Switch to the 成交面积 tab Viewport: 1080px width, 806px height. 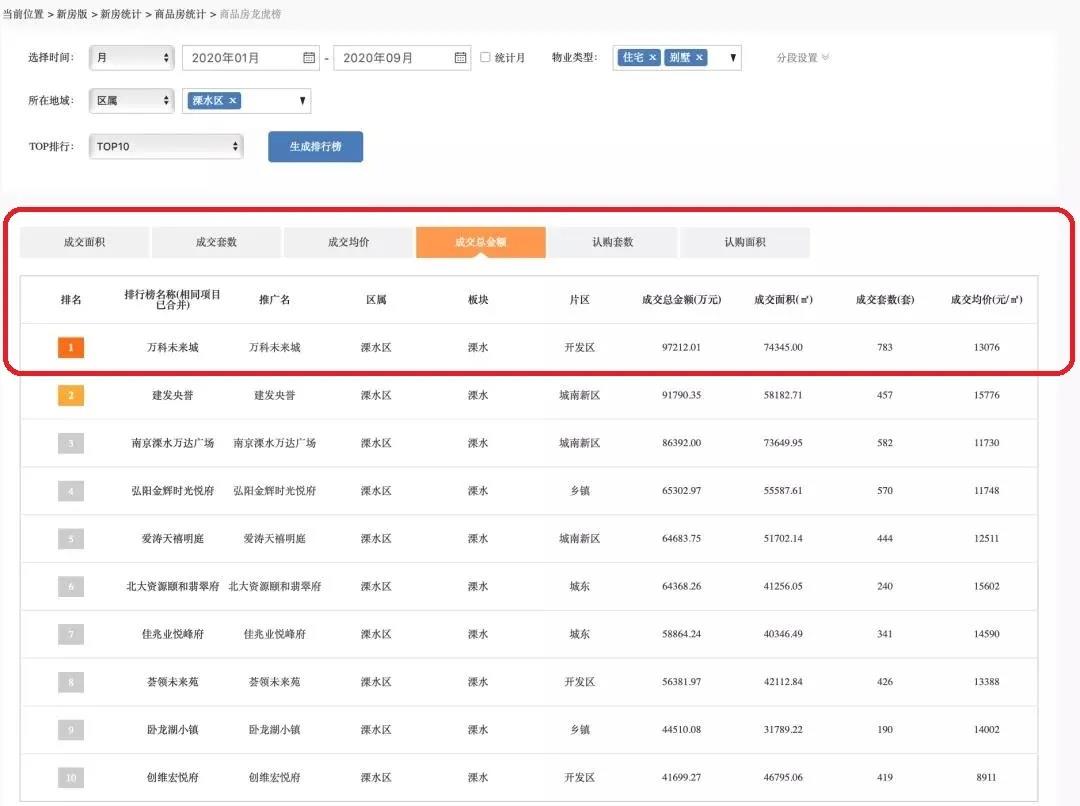coord(84,242)
